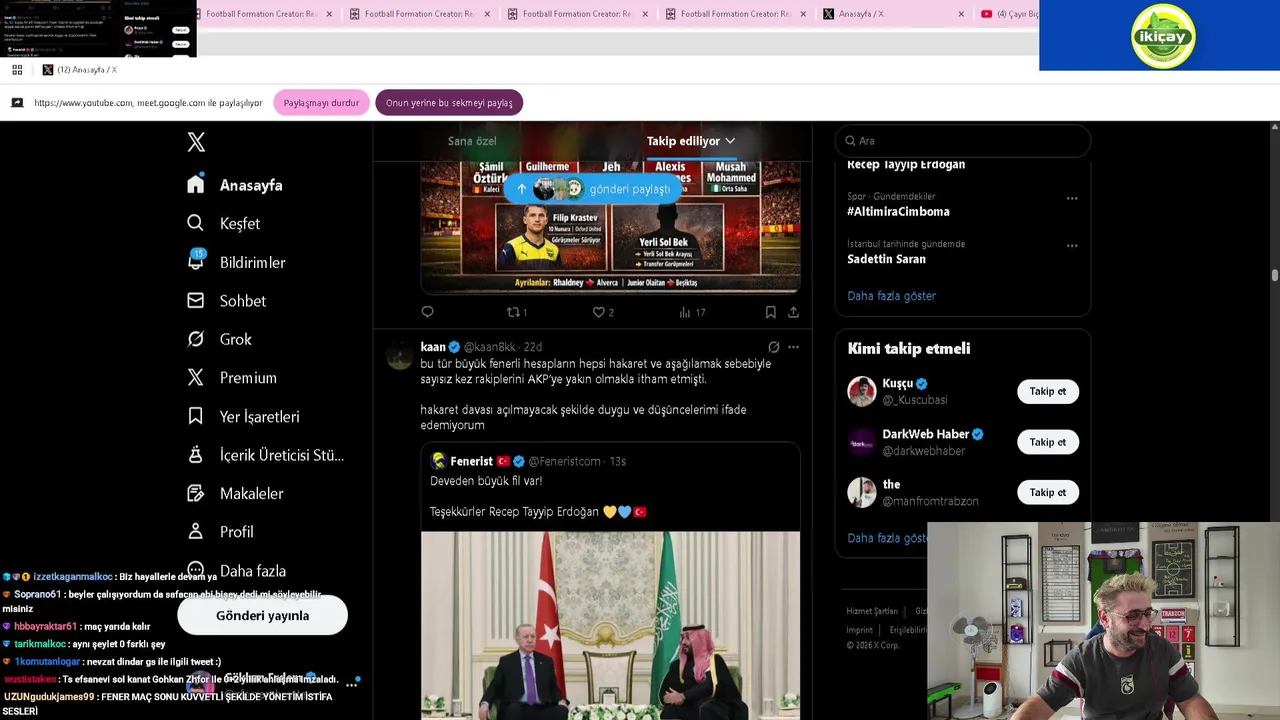The height and width of the screenshot is (720, 1280).
Task: Open Fenerist quoted post author
Action: tap(471, 461)
